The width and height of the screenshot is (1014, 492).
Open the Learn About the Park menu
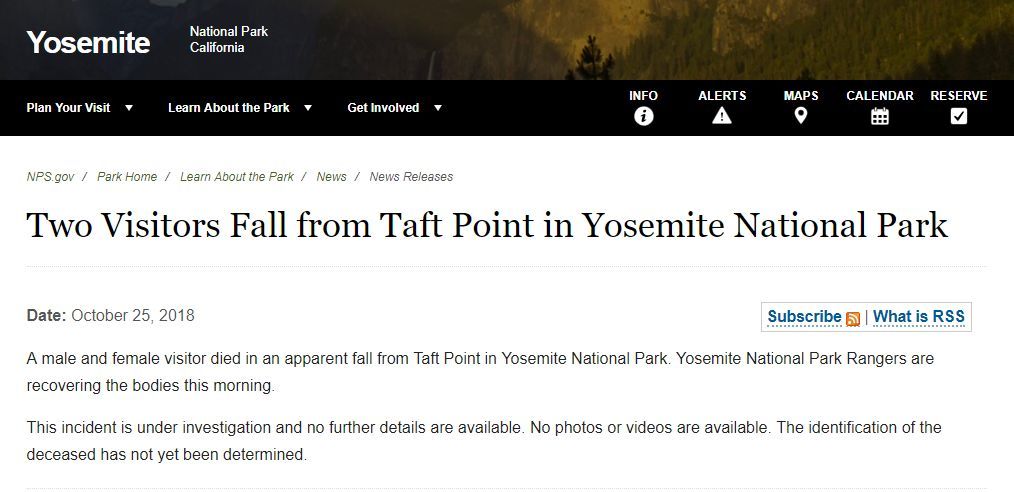(229, 108)
